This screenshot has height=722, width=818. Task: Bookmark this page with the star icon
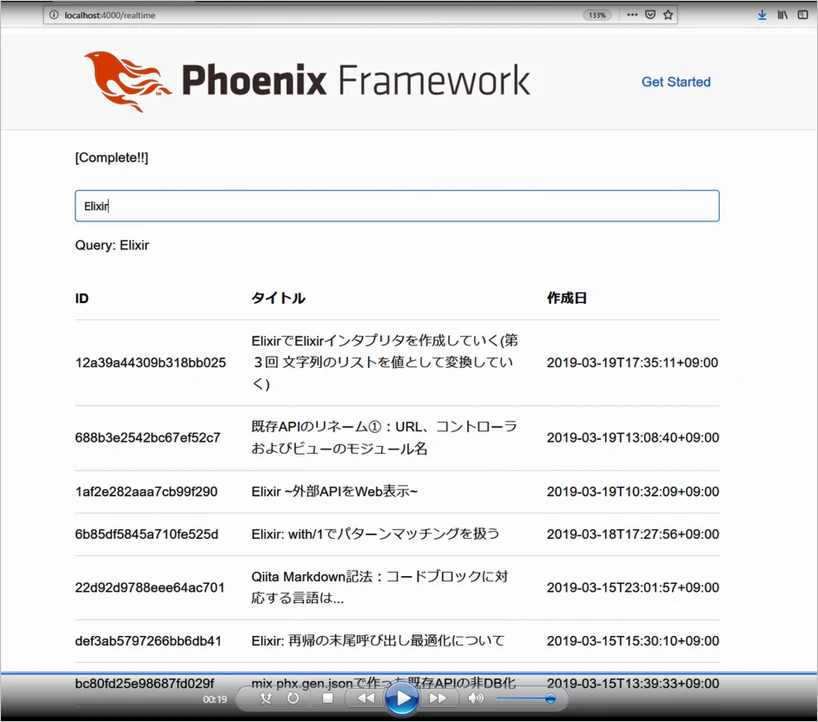click(x=668, y=15)
